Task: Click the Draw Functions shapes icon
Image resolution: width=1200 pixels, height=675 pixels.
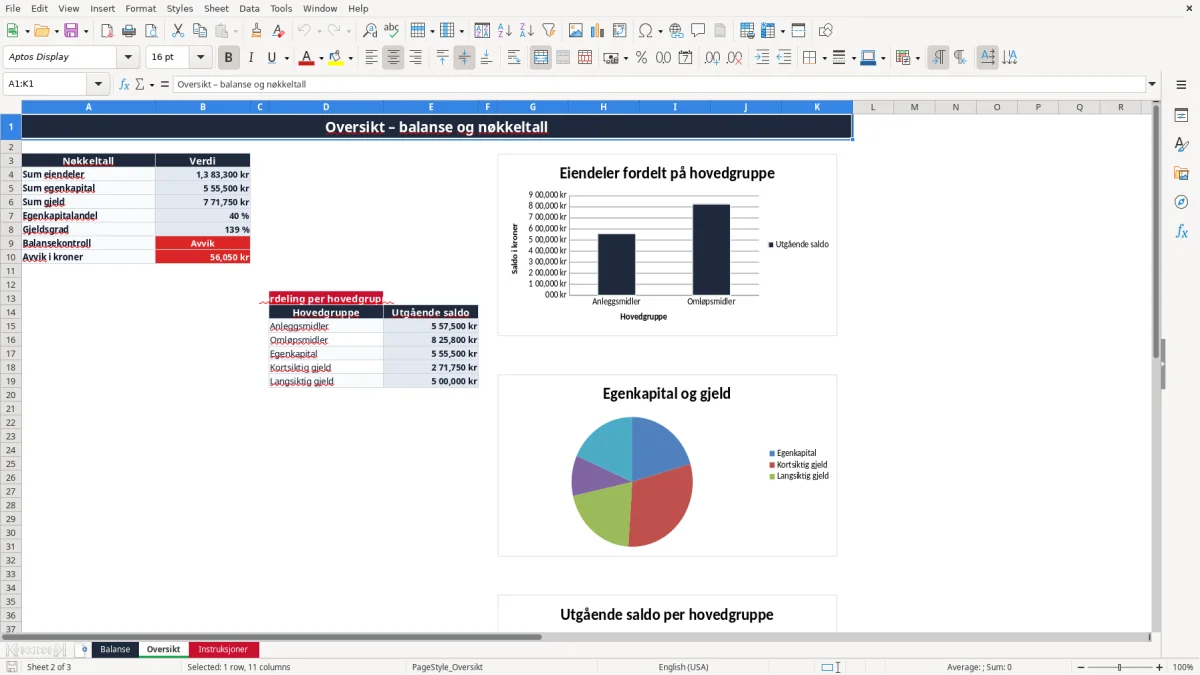Action: [x=825, y=31]
